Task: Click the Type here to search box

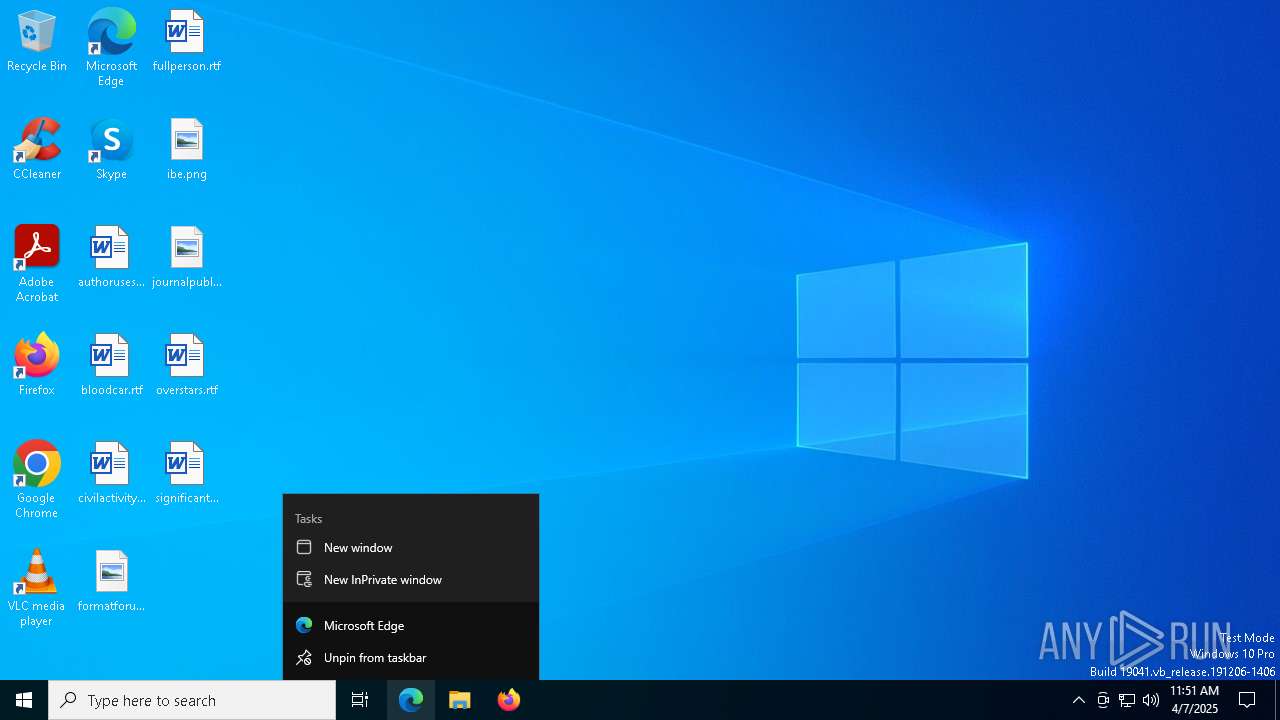Action: [x=192, y=700]
